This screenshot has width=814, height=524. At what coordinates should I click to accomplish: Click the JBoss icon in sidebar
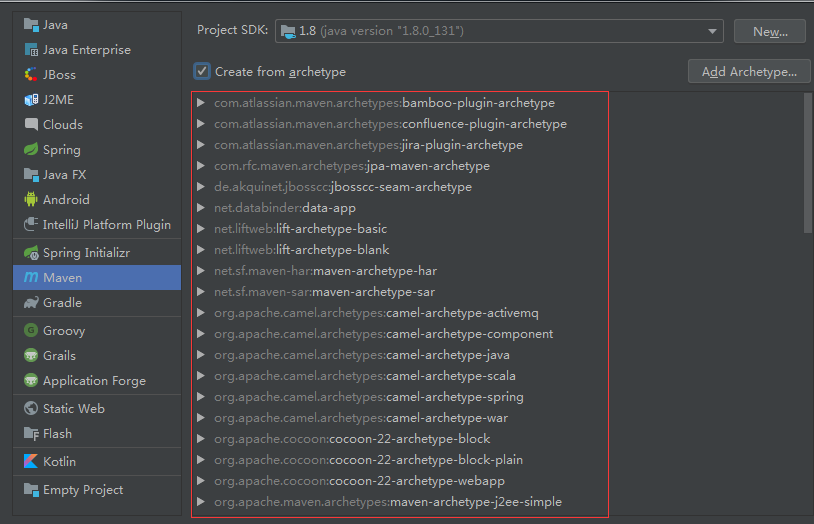[x=31, y=75]
